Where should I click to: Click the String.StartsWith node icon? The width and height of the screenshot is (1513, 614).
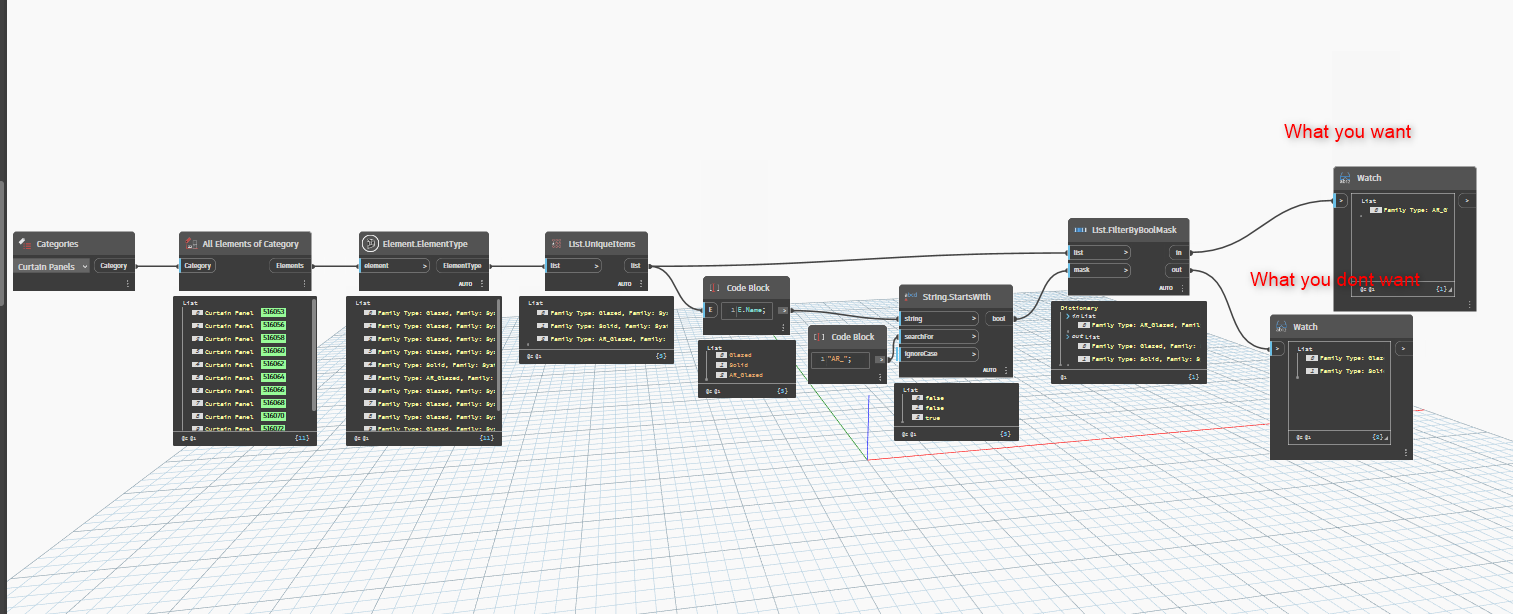910,295
